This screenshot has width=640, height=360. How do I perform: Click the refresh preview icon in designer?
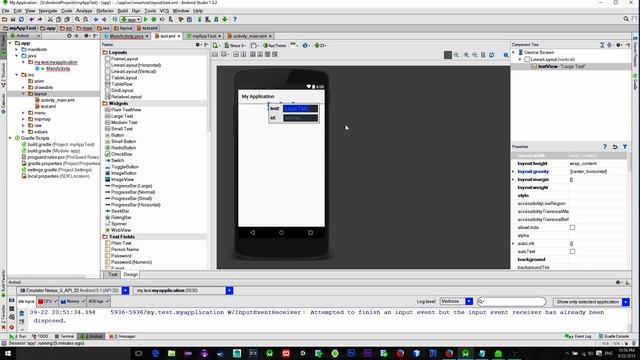coord(492,55)
